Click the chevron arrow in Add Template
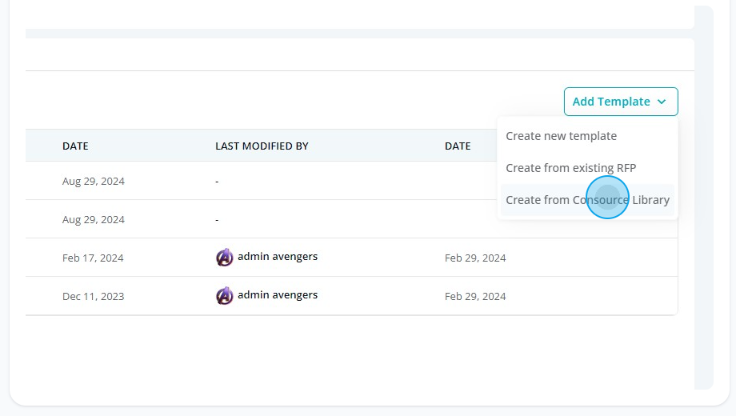This screenshot has width=736, height=416. [661, 102]
